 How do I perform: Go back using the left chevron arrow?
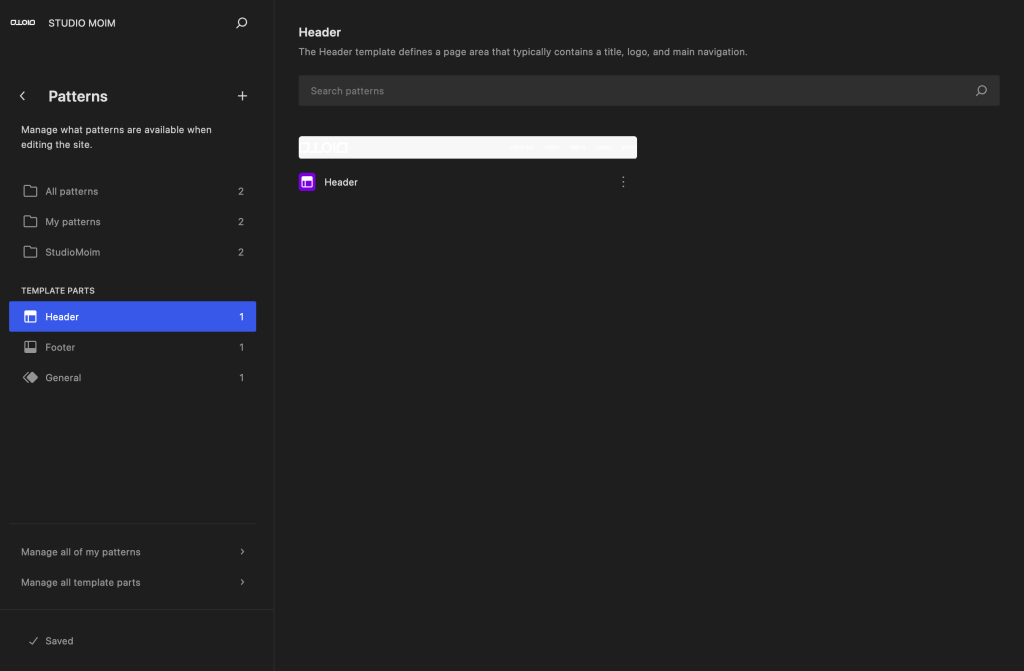click(x=23, y=96)
